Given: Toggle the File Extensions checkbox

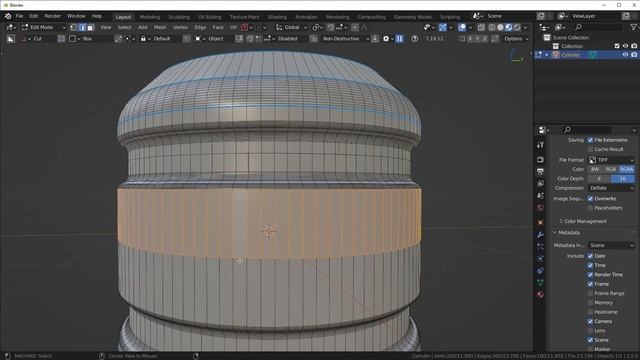Looking at the screenshot, I should [590, 140].
